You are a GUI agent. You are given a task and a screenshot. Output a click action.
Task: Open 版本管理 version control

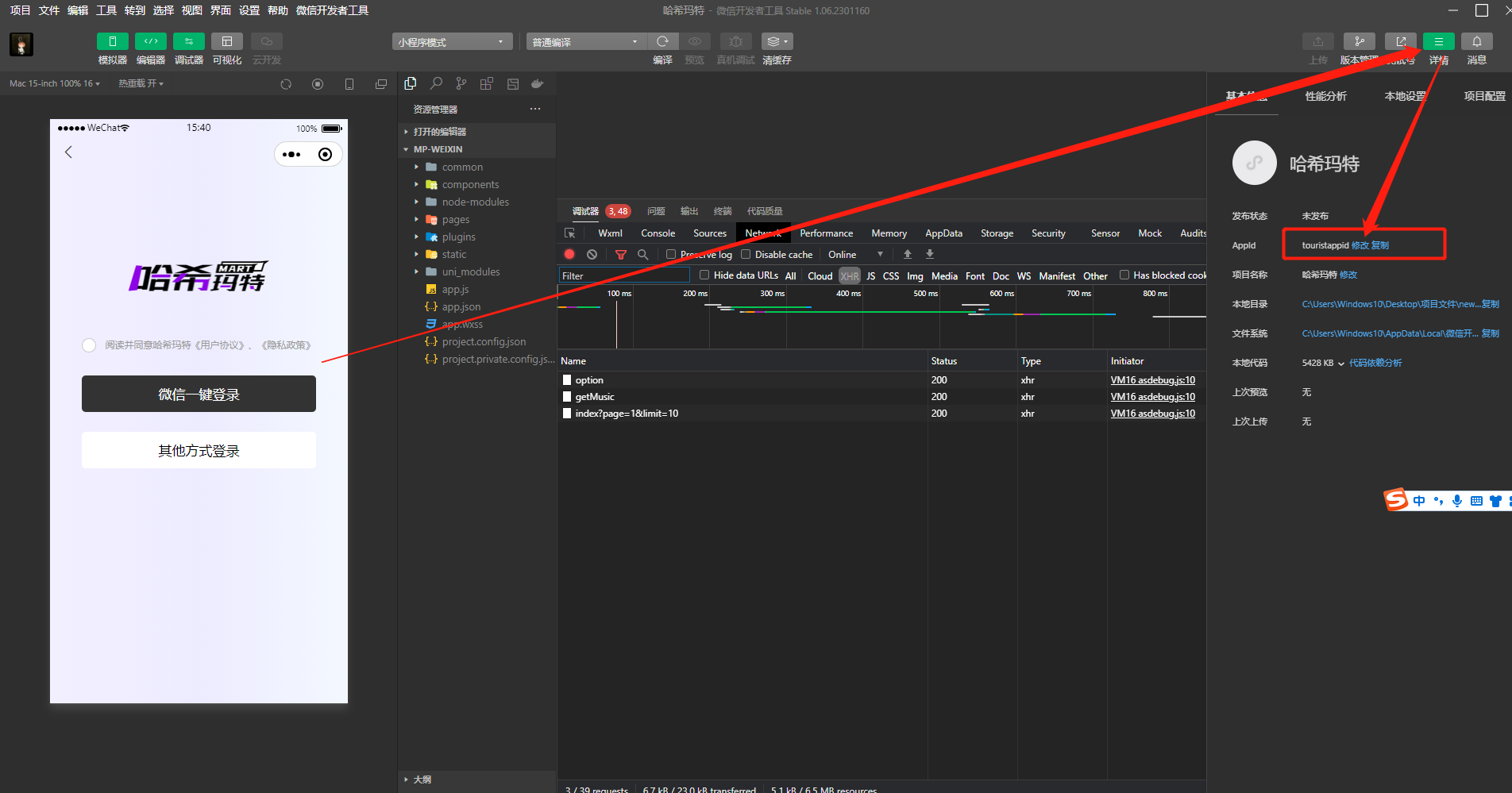point(1360,41)
